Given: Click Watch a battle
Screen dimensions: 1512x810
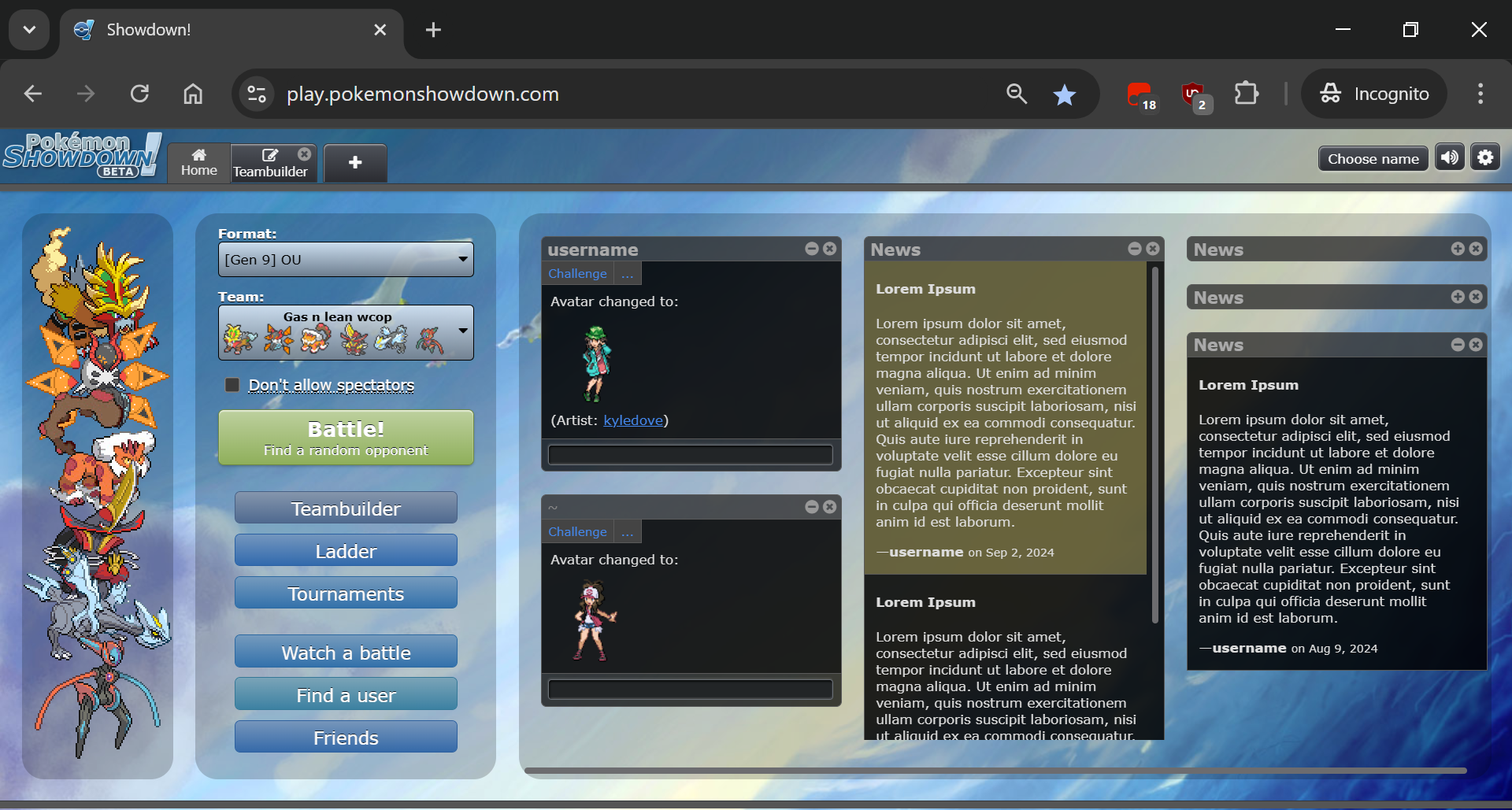Looking at the screenshot, I should [346, 653].
